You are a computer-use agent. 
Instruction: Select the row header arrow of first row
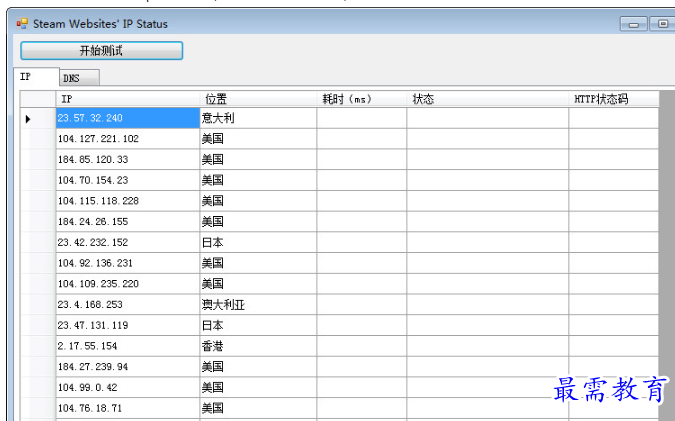38,118
